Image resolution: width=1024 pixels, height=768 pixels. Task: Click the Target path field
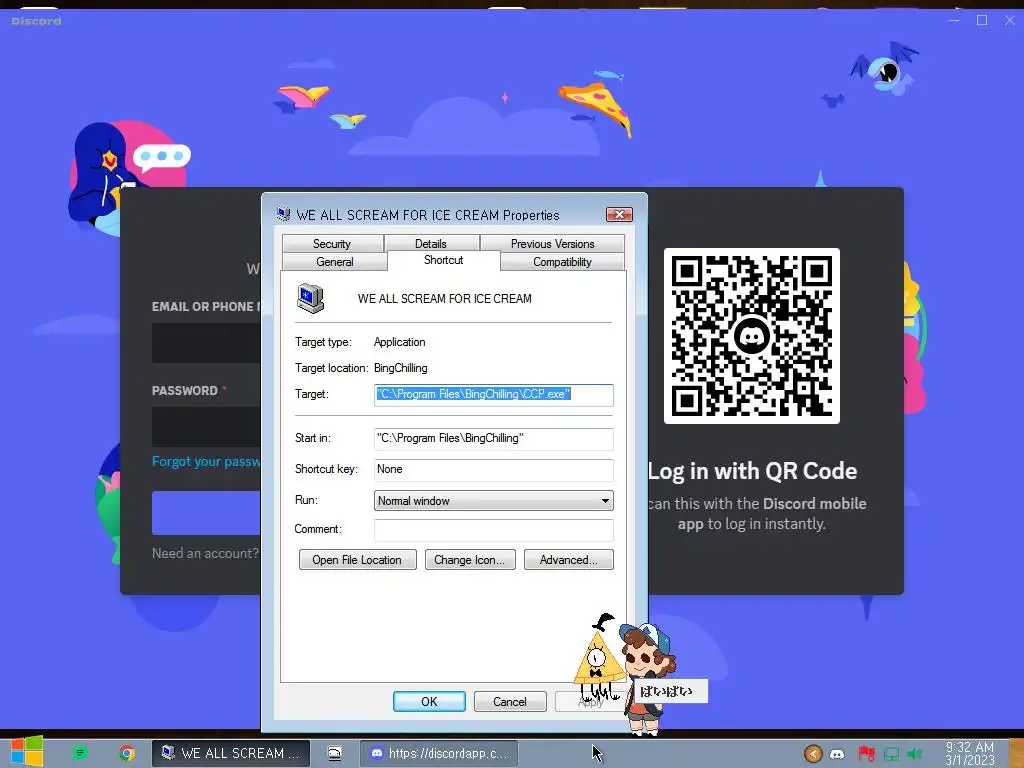494,394
